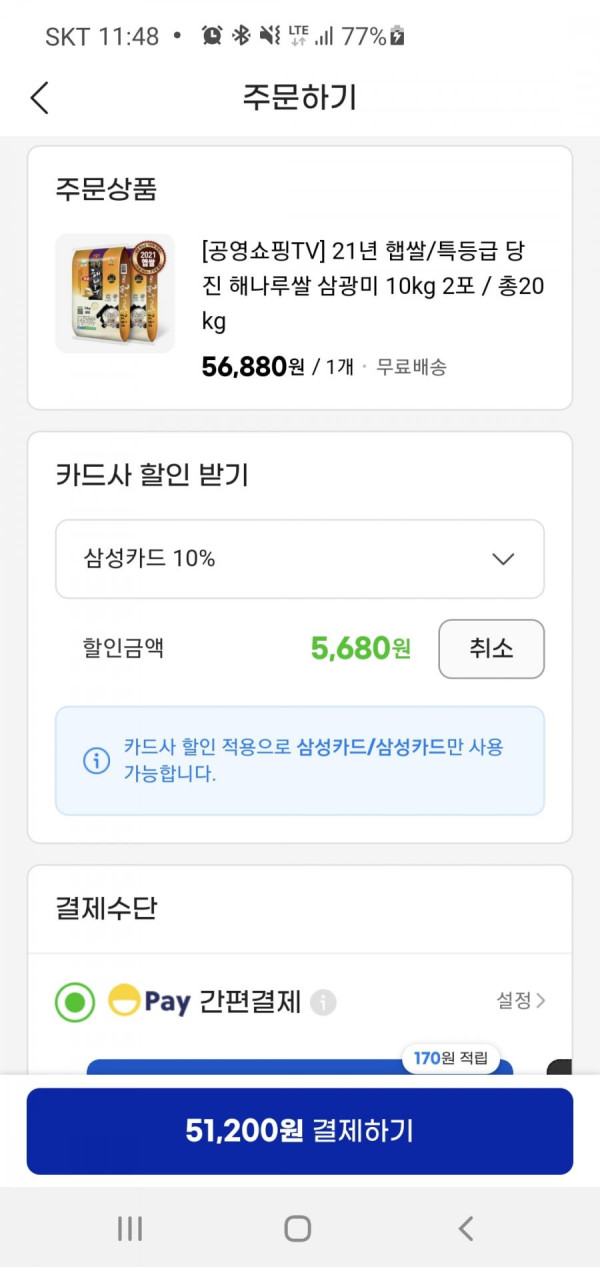Tap the info icon in the blue notice box
This screenshot has height=1267, width=600.
click(96, 761)
